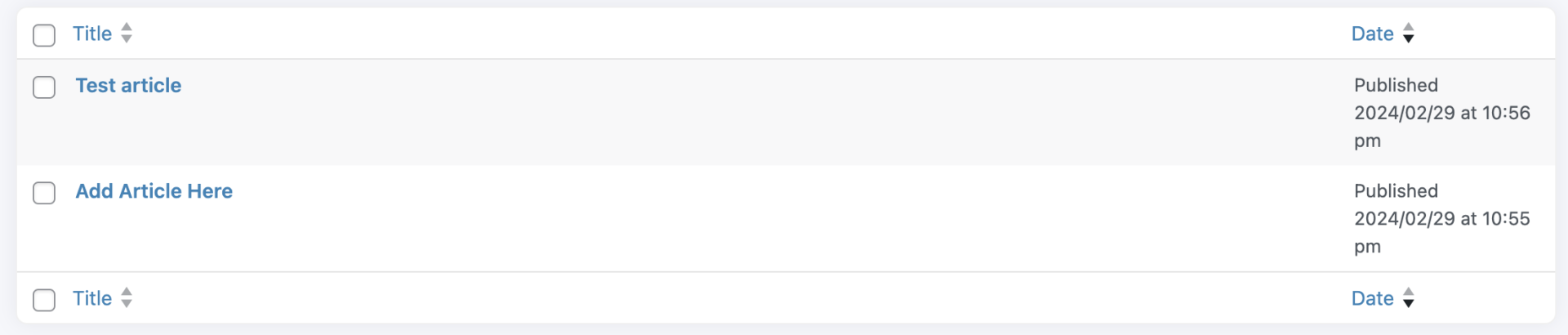
Task: Click the sort arrows beside bottom Date header
Action: click(x=1408, y=298)
